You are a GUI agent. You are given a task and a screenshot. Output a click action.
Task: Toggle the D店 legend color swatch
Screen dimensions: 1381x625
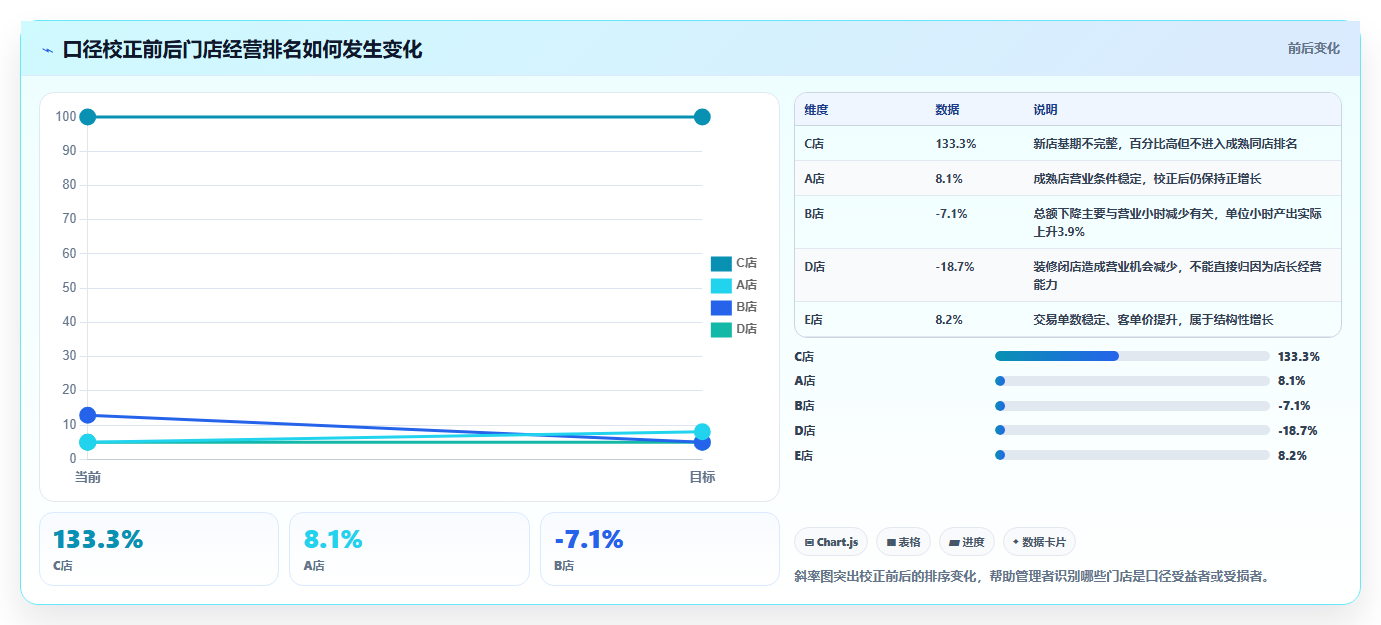point(721,330)
